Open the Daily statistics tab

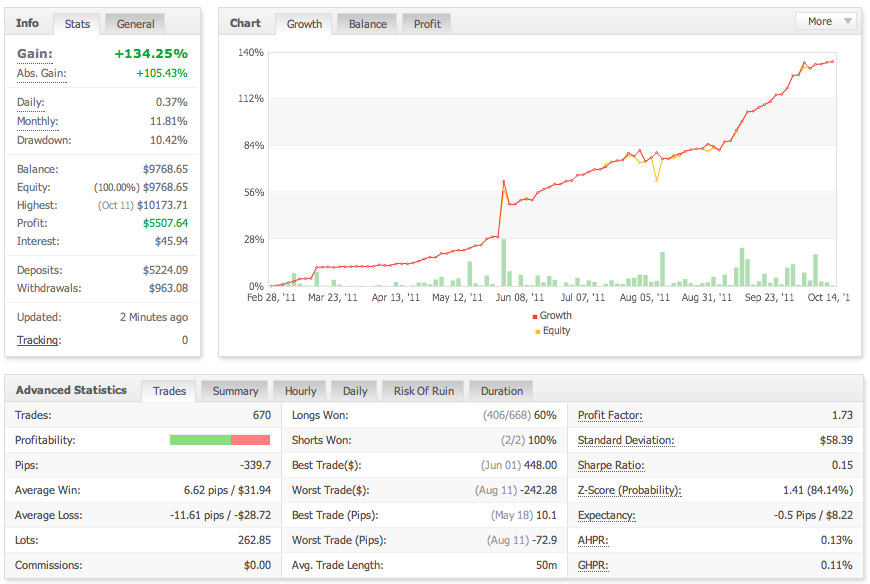[355, 391]
